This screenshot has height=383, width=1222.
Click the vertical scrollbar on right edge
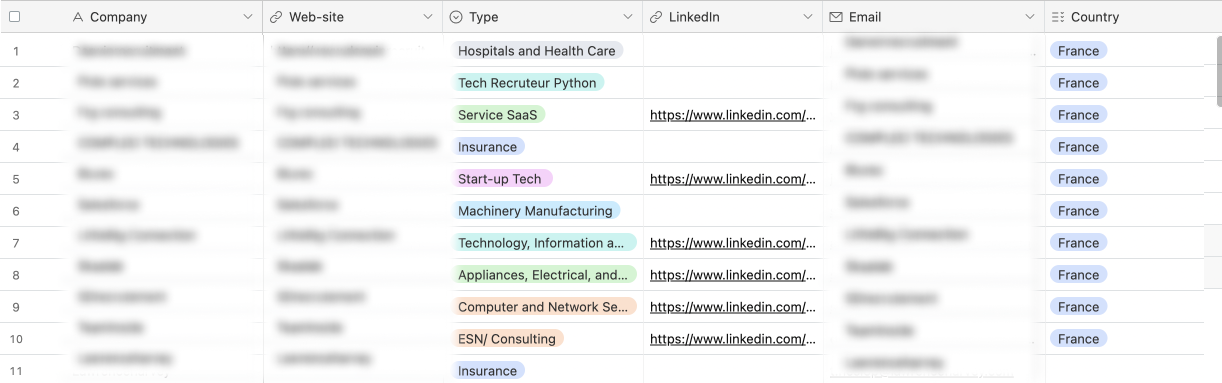(x=1217, y=70)
